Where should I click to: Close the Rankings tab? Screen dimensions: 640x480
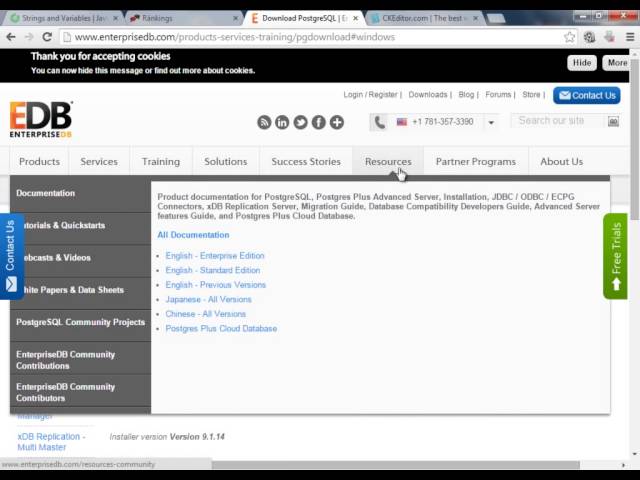point(236,18)
